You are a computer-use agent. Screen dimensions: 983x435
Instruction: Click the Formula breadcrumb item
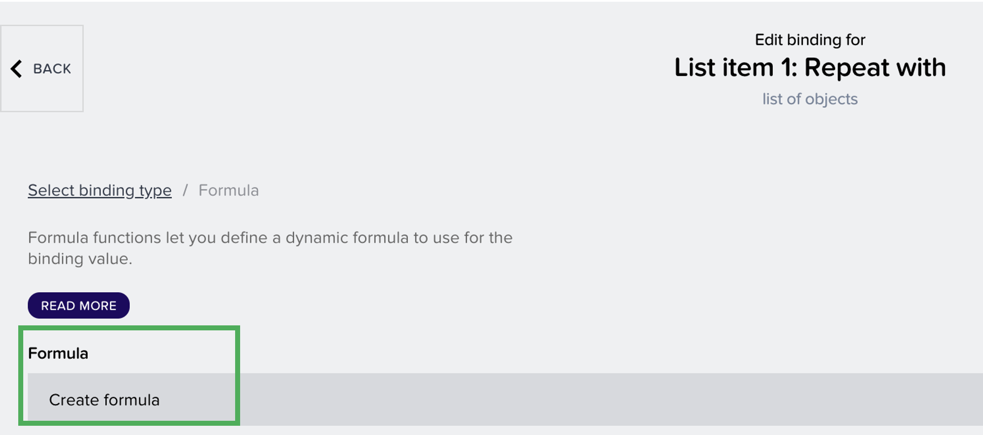tap(228, 190)
